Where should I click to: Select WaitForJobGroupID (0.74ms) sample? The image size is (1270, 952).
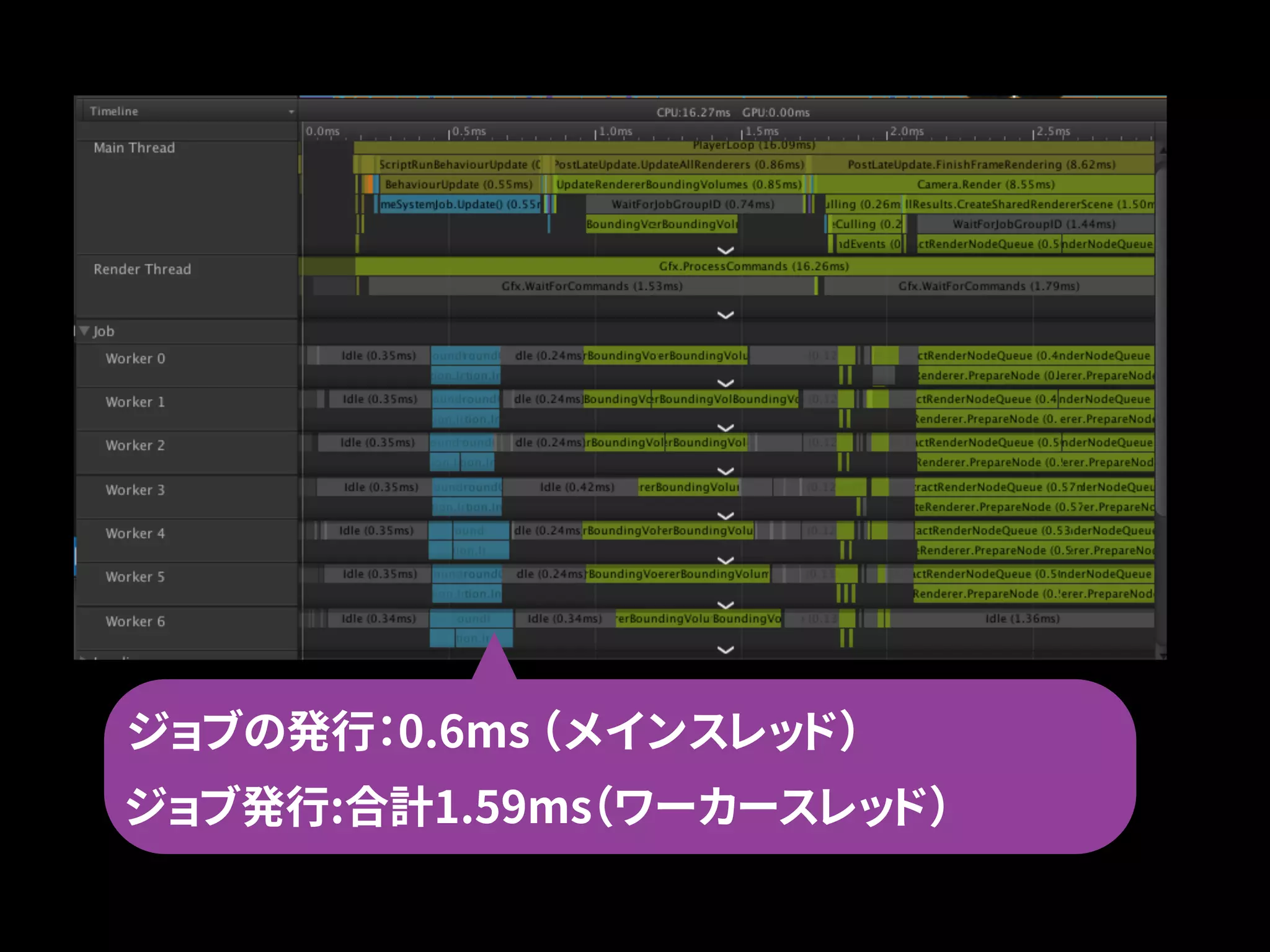point(693,204)
